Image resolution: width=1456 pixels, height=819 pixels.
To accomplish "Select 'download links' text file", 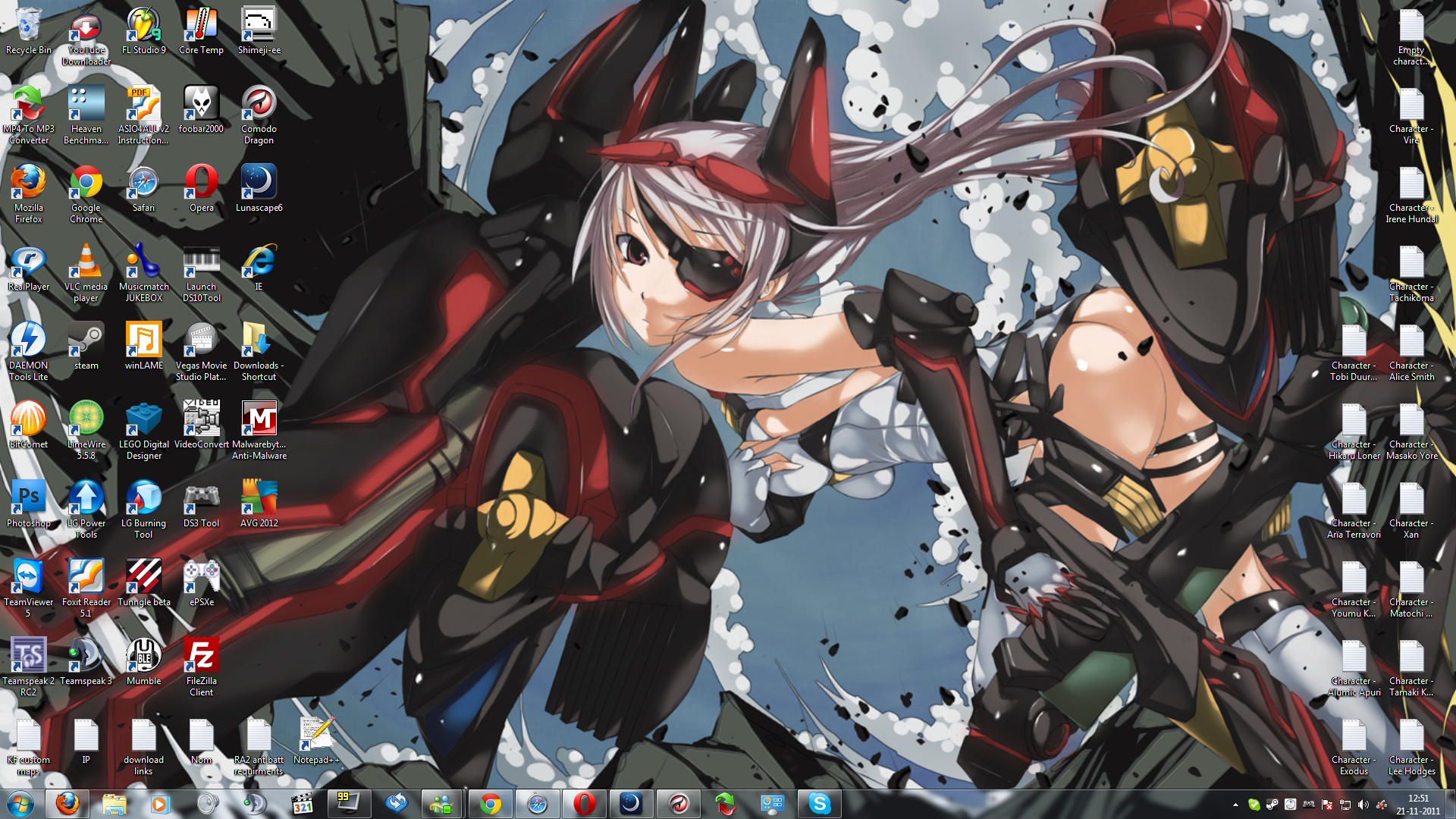I will coord(144,746).
